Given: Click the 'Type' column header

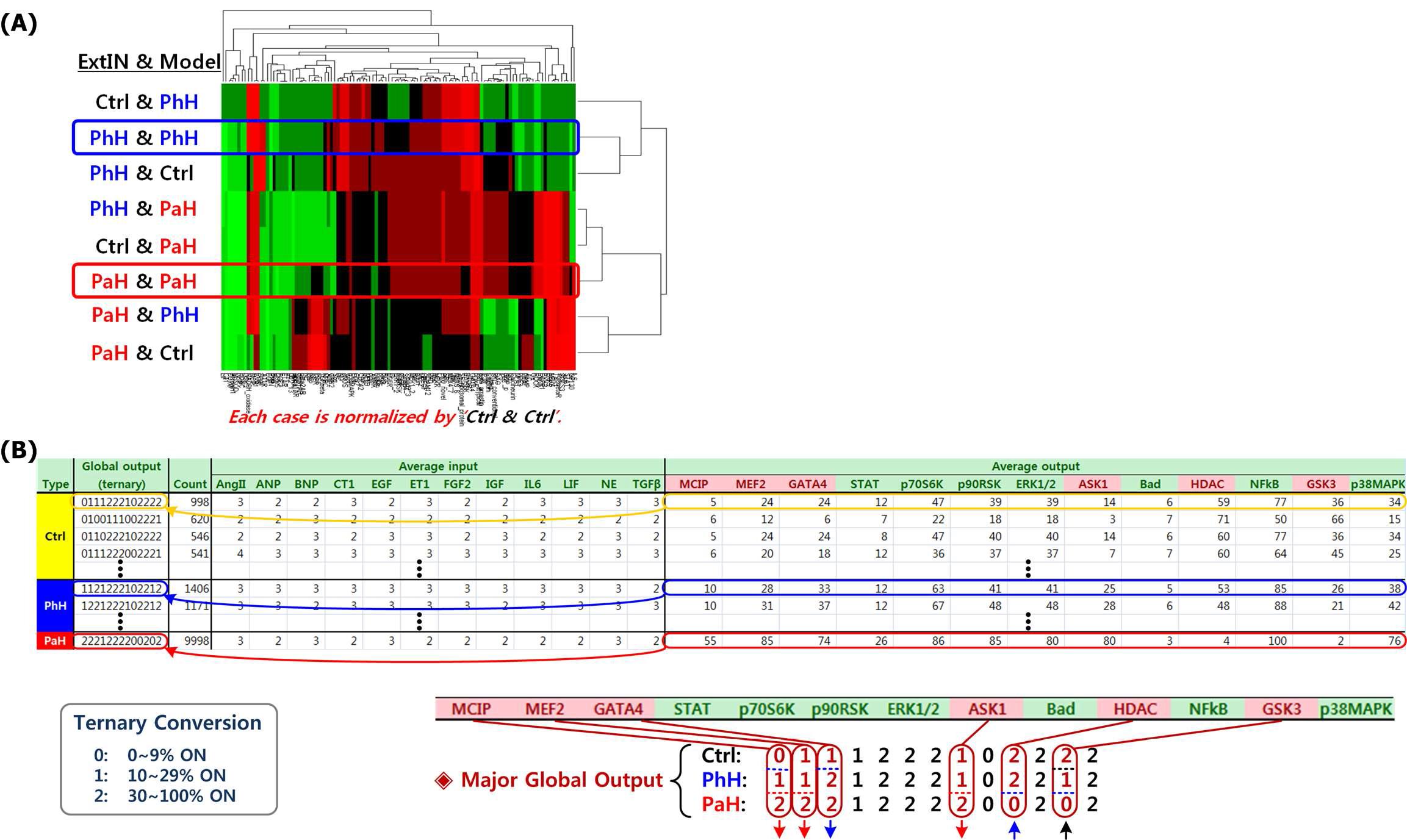Looking at the screenshot, I should coord(55,484).
